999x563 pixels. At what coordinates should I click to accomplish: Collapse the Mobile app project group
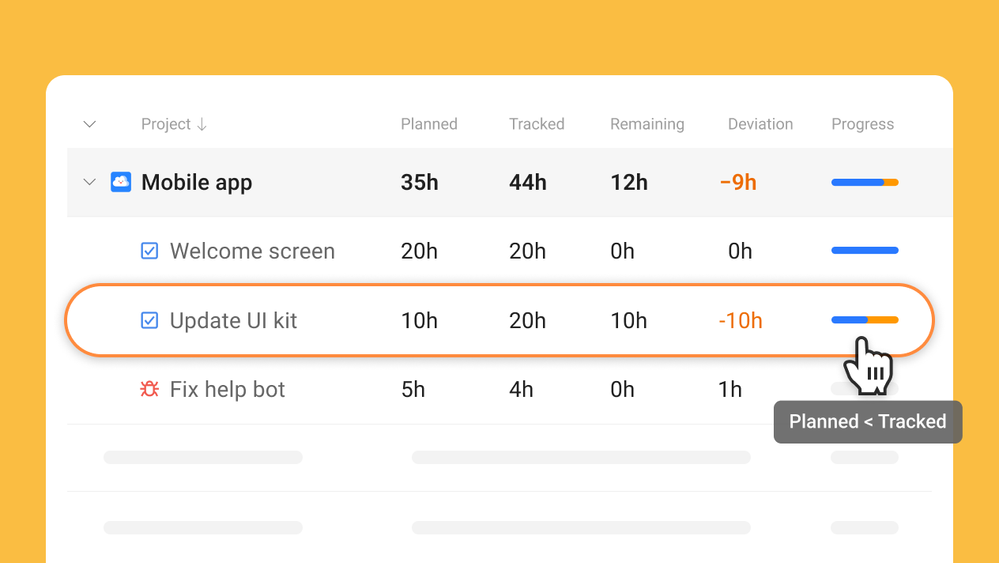click(x=89, y=182)
